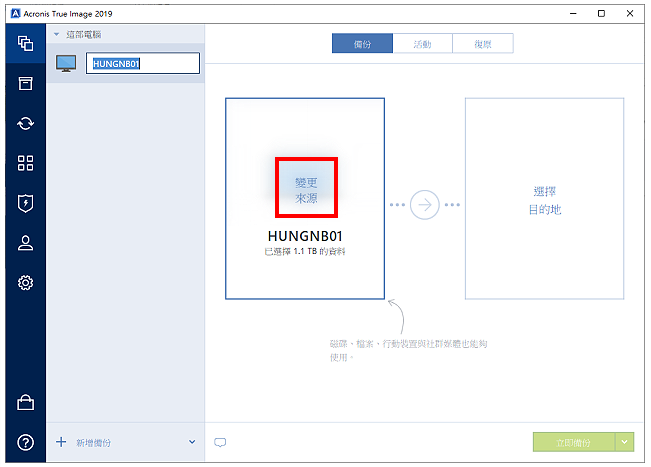Open the Tools grid icon

(25, 163)
